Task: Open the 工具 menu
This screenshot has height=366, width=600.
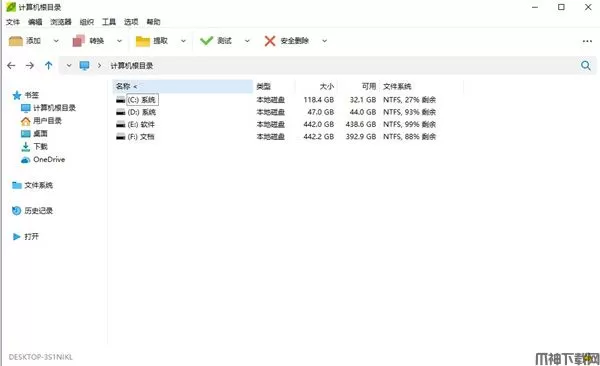Action: (x=109, y=22)
